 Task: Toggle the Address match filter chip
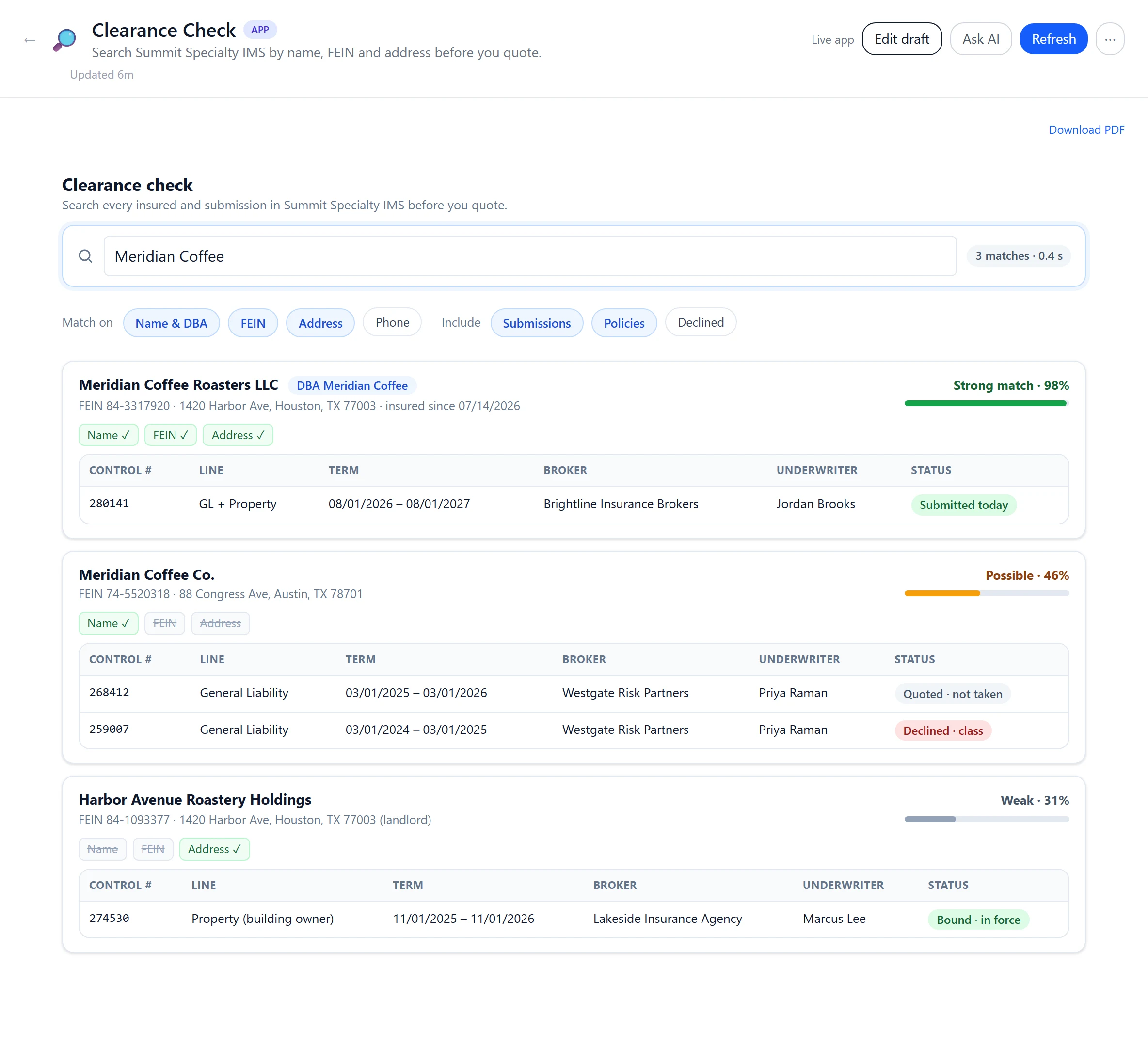[x=320, y=323]
